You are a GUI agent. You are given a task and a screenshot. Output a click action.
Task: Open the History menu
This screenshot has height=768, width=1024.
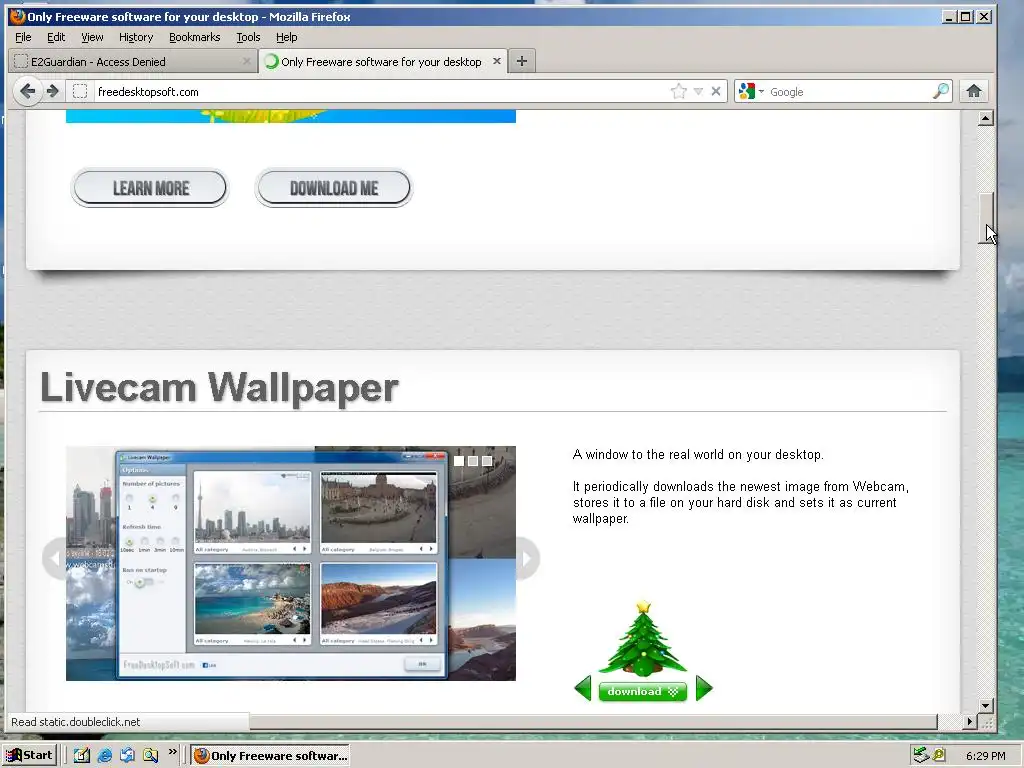[136, 37]
